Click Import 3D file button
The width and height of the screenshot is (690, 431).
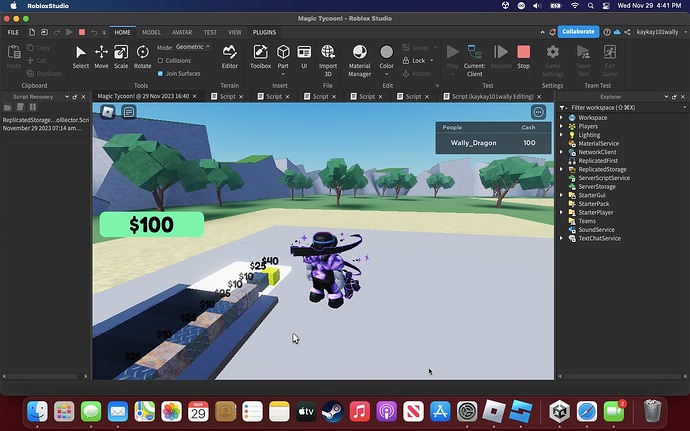pos(328,61)
